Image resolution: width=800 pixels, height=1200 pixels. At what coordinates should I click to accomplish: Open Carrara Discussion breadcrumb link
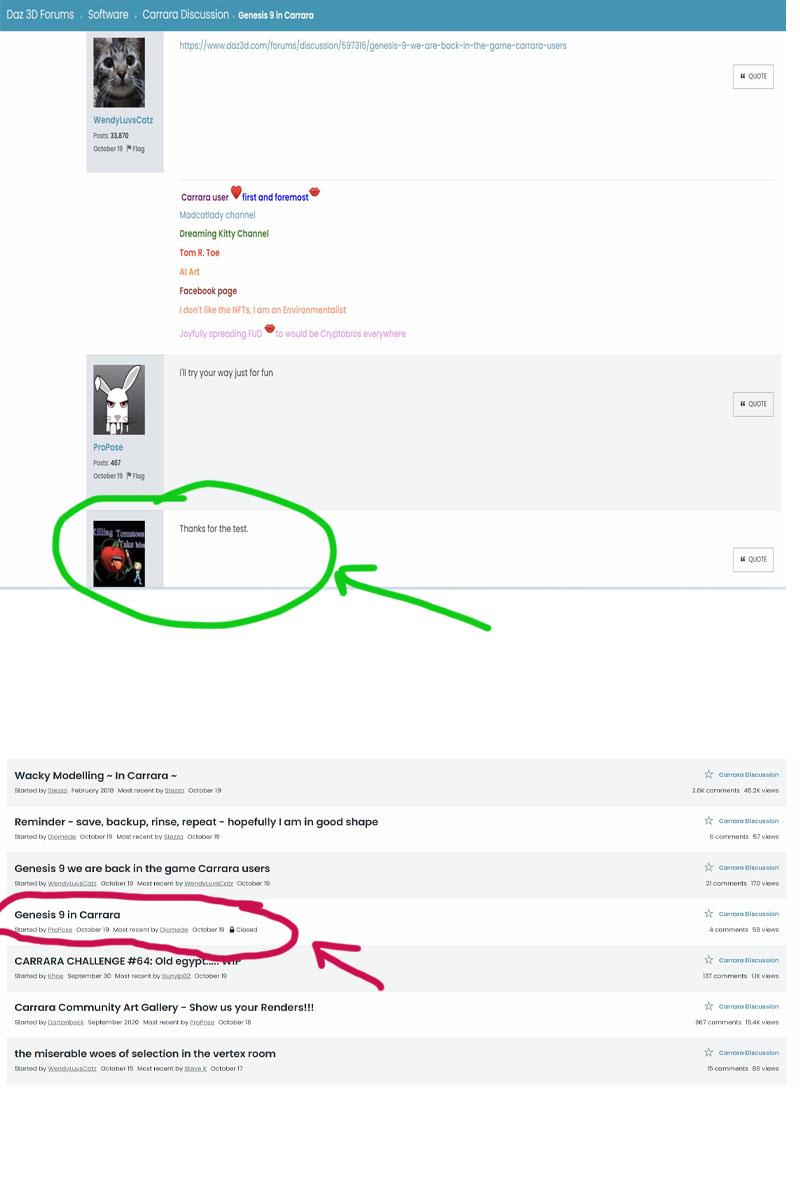[185, 15]
